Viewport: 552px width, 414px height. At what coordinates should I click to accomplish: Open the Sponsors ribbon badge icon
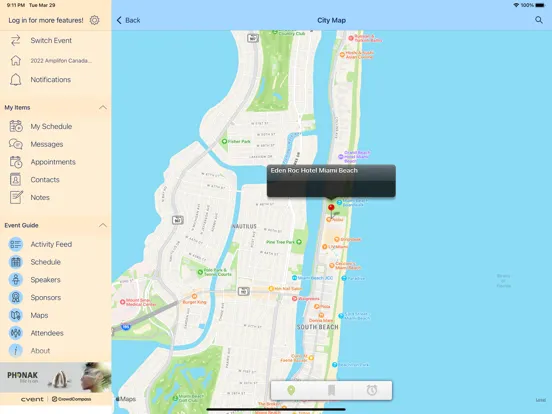pyautogui.click(x=16, y=297)
